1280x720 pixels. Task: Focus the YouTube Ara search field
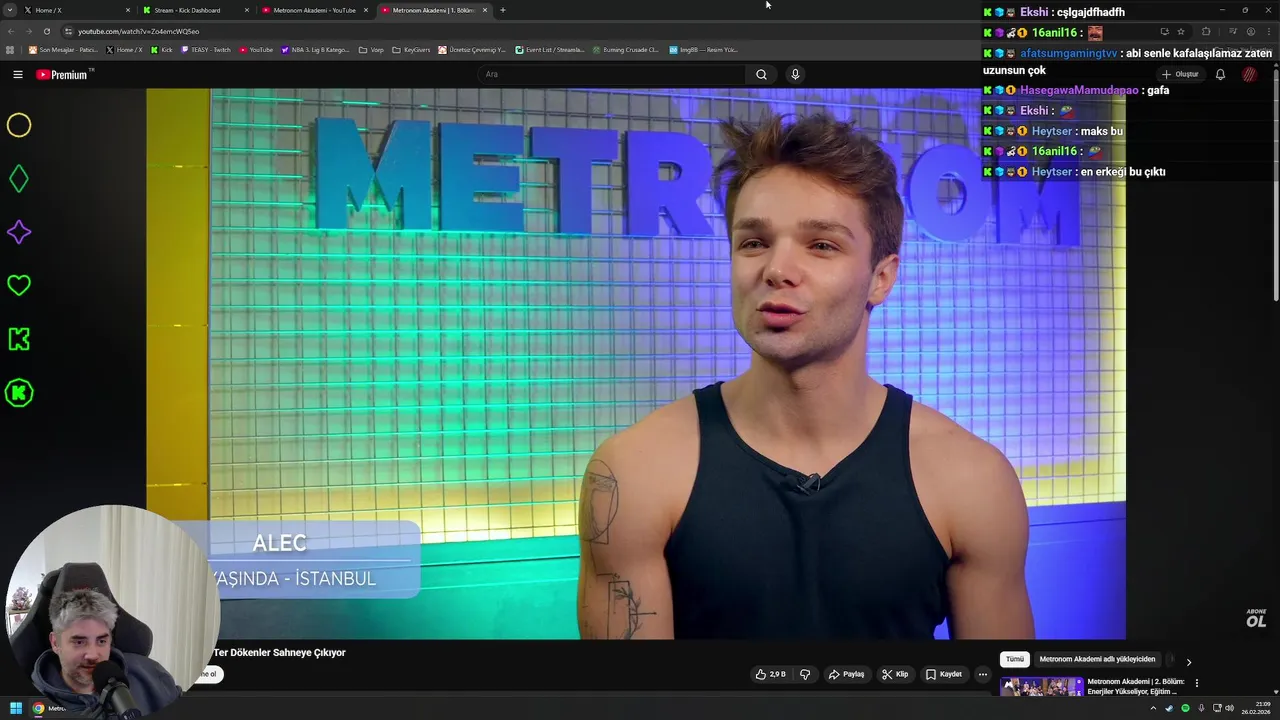click(612, 74)
